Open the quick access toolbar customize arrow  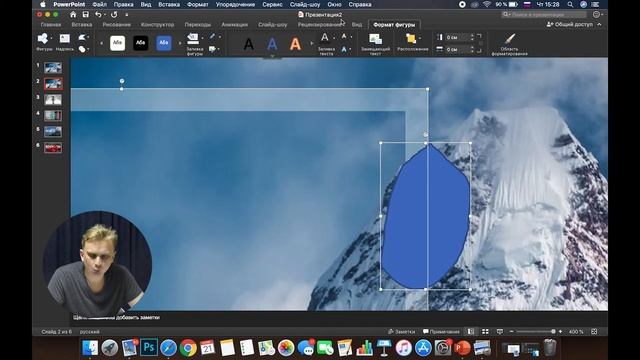click(127, 15)
